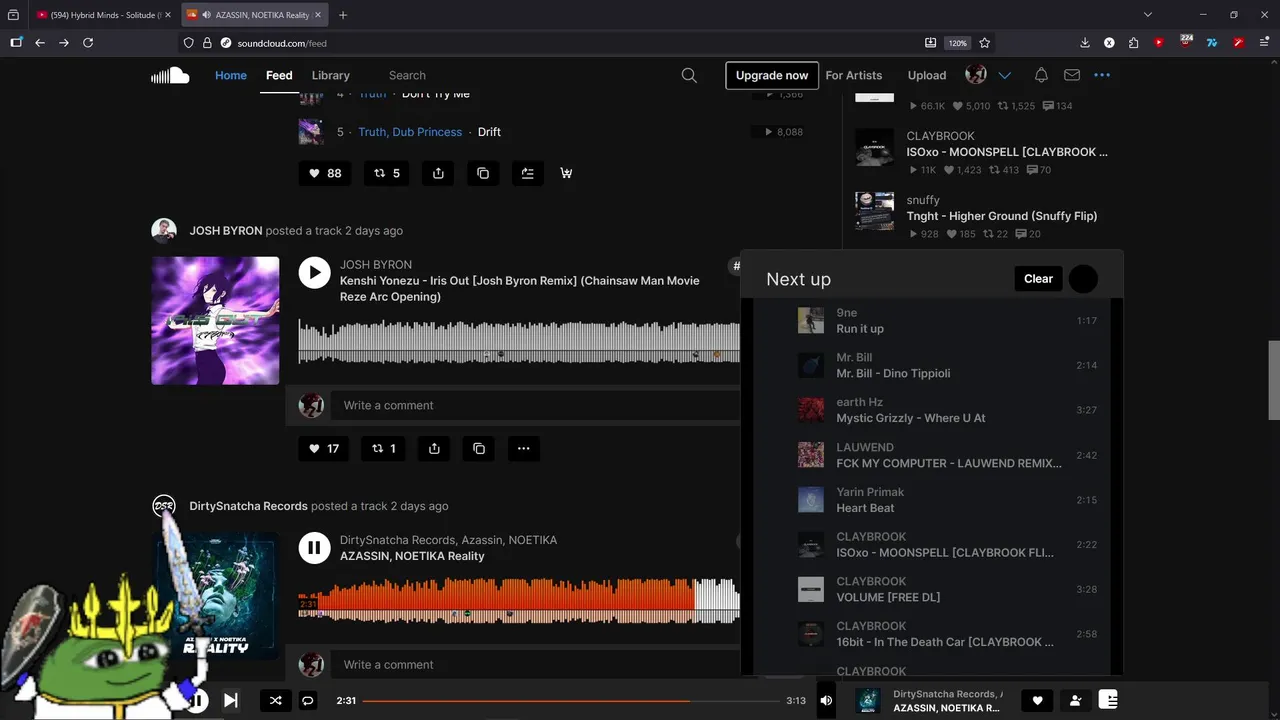Open a new browser tab
Image resolution: width=1280 pixels, height=720 pixels.
click(x=343, y=15)
